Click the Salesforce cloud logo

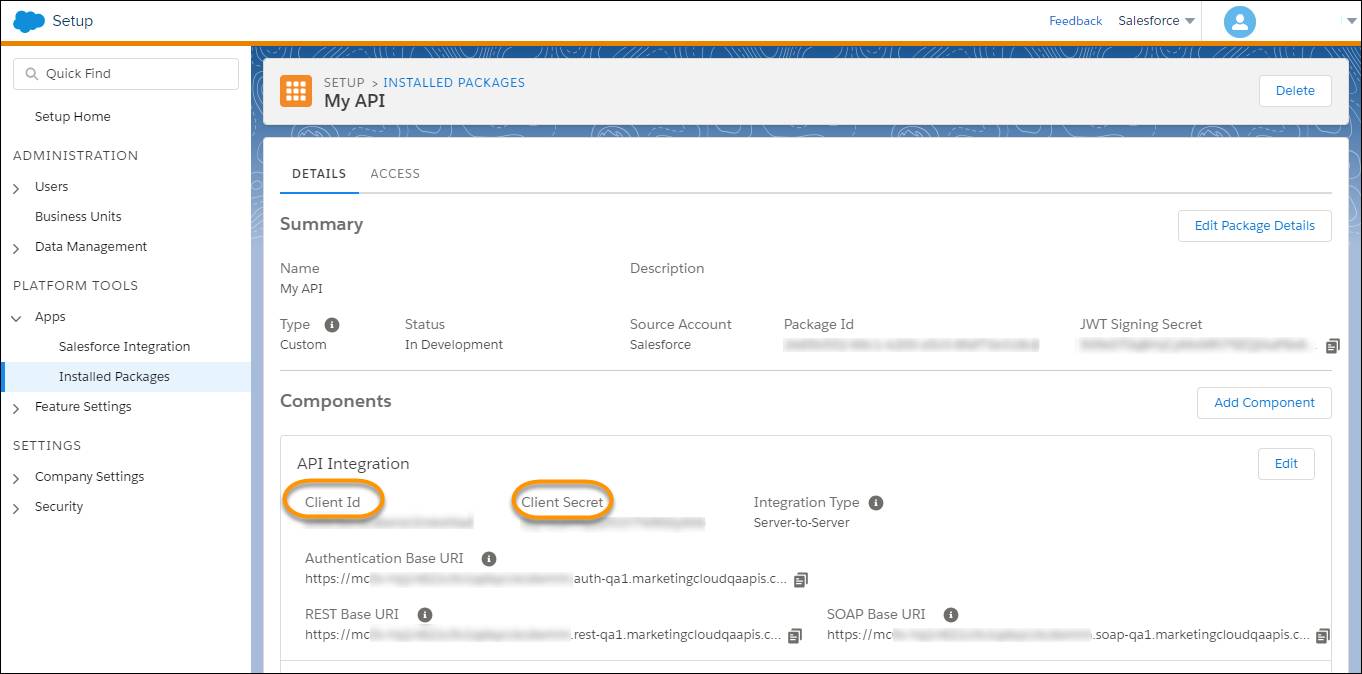coord(29,21)
